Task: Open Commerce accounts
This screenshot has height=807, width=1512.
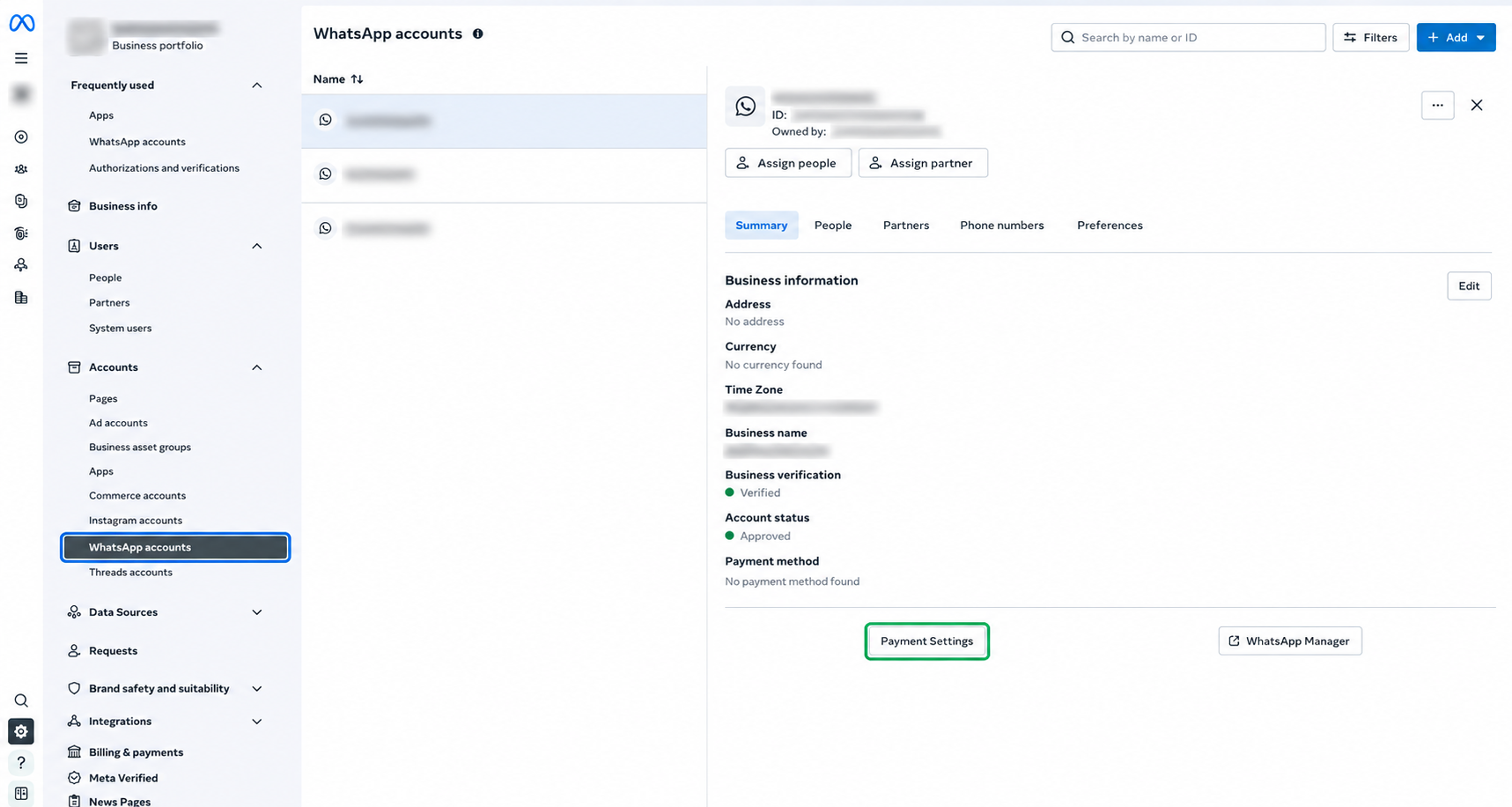Action: click(x=137, y=495)
